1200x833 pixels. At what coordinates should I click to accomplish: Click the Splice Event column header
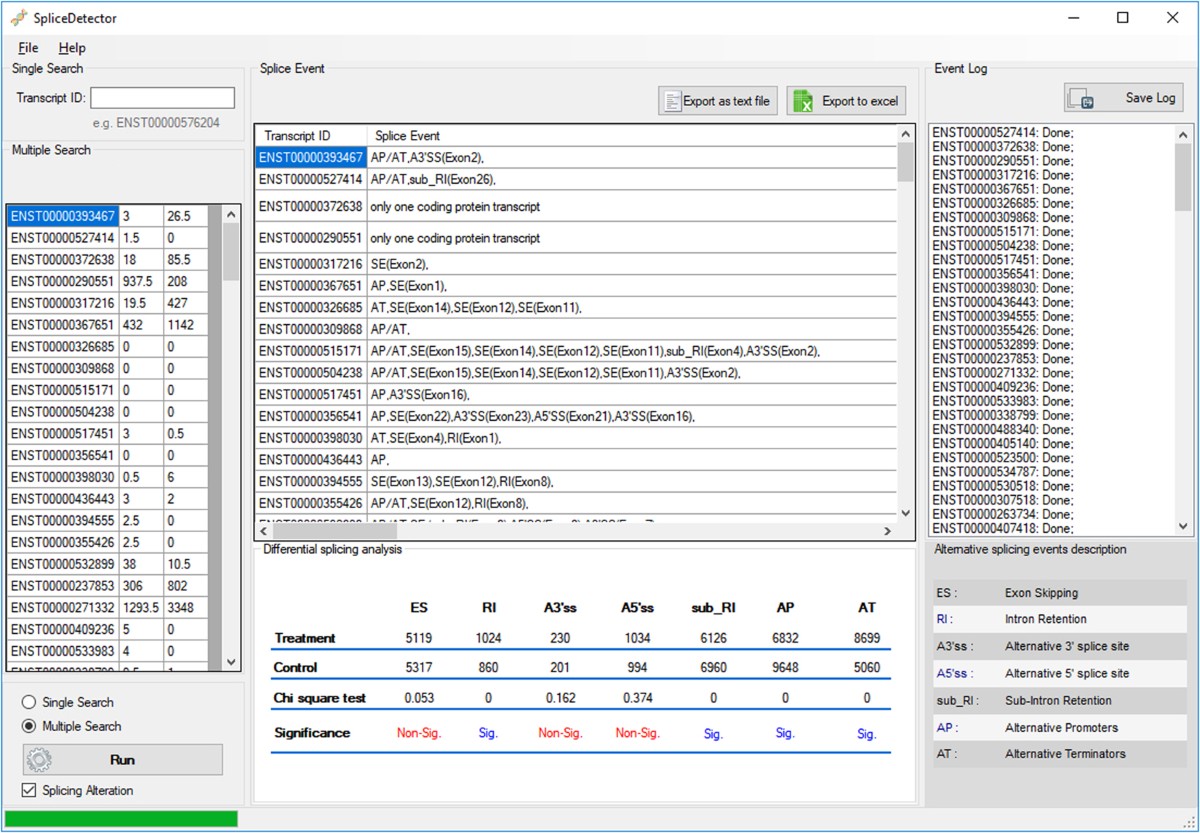(632, 135)
